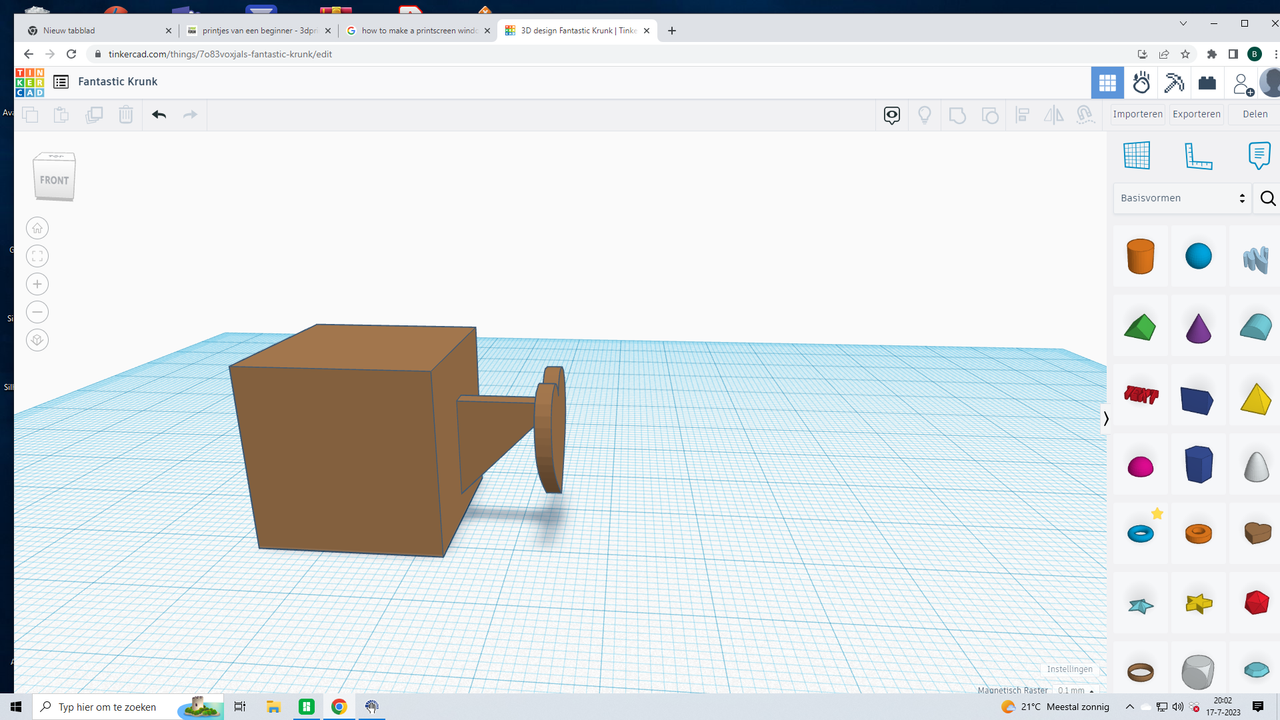This screenshot has height=720, width=1280.
Task: Click the browser address bar URL
Action: click(x=220, y=54)
